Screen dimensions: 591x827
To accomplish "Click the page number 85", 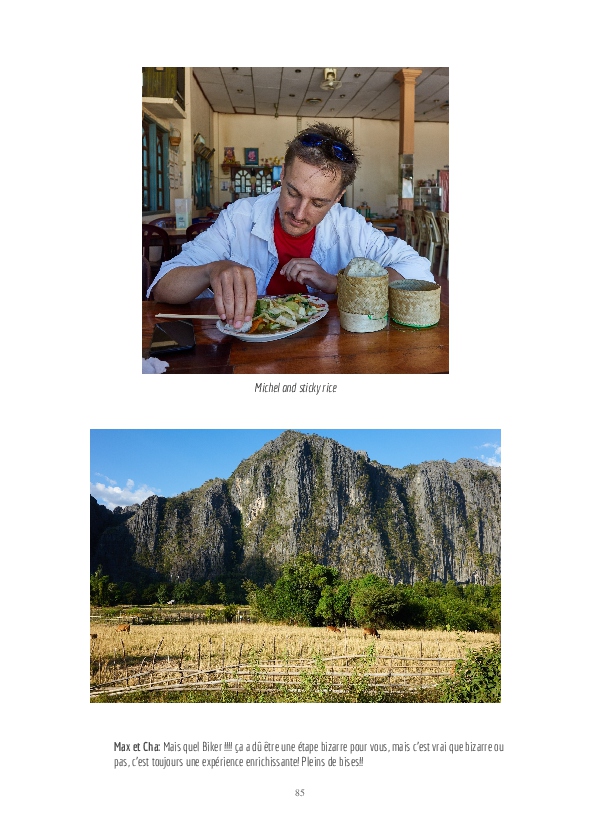I will (x=299, y=792).
